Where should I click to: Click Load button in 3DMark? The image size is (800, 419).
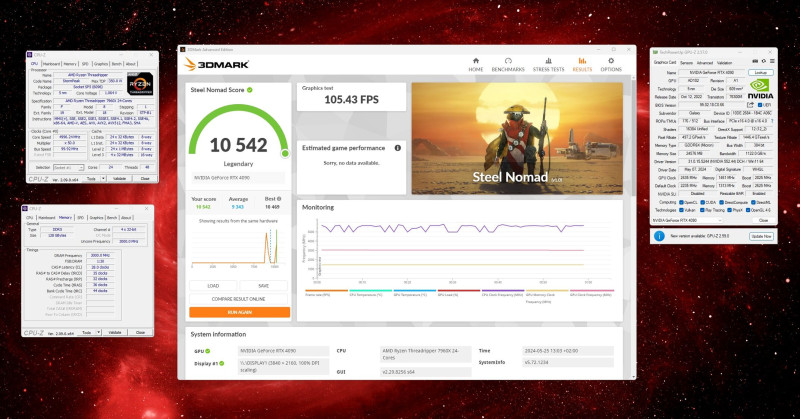(x=213, y=285)
